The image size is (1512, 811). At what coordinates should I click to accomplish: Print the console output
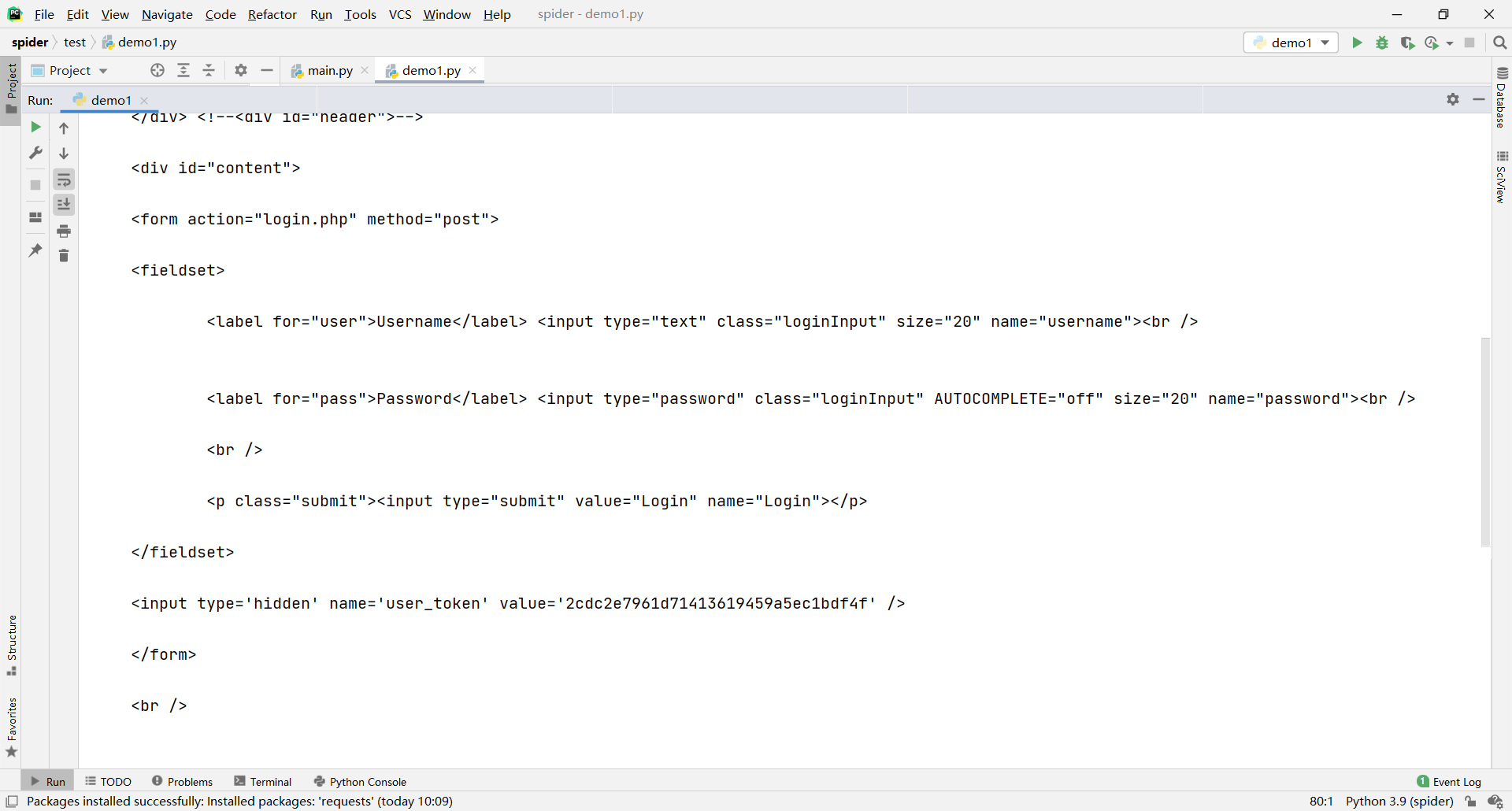tap(64, 231)
